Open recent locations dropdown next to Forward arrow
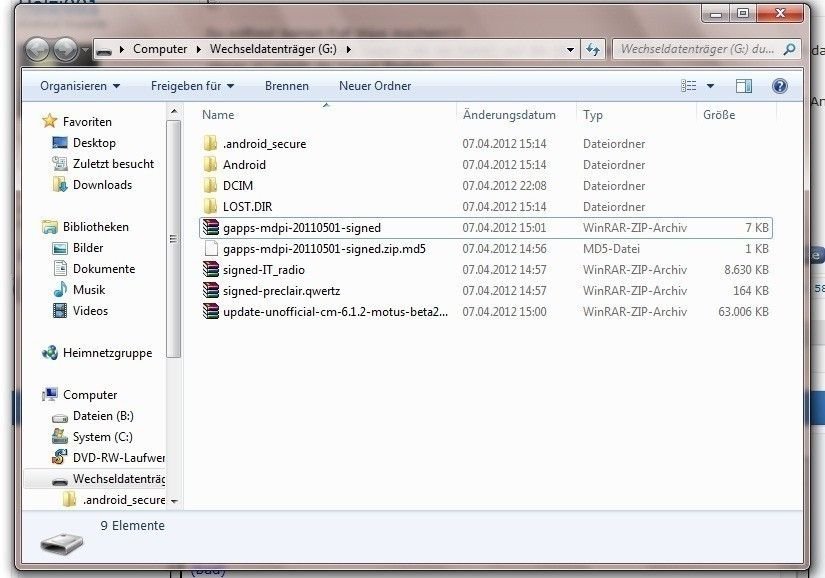 (x=85, y=50)
